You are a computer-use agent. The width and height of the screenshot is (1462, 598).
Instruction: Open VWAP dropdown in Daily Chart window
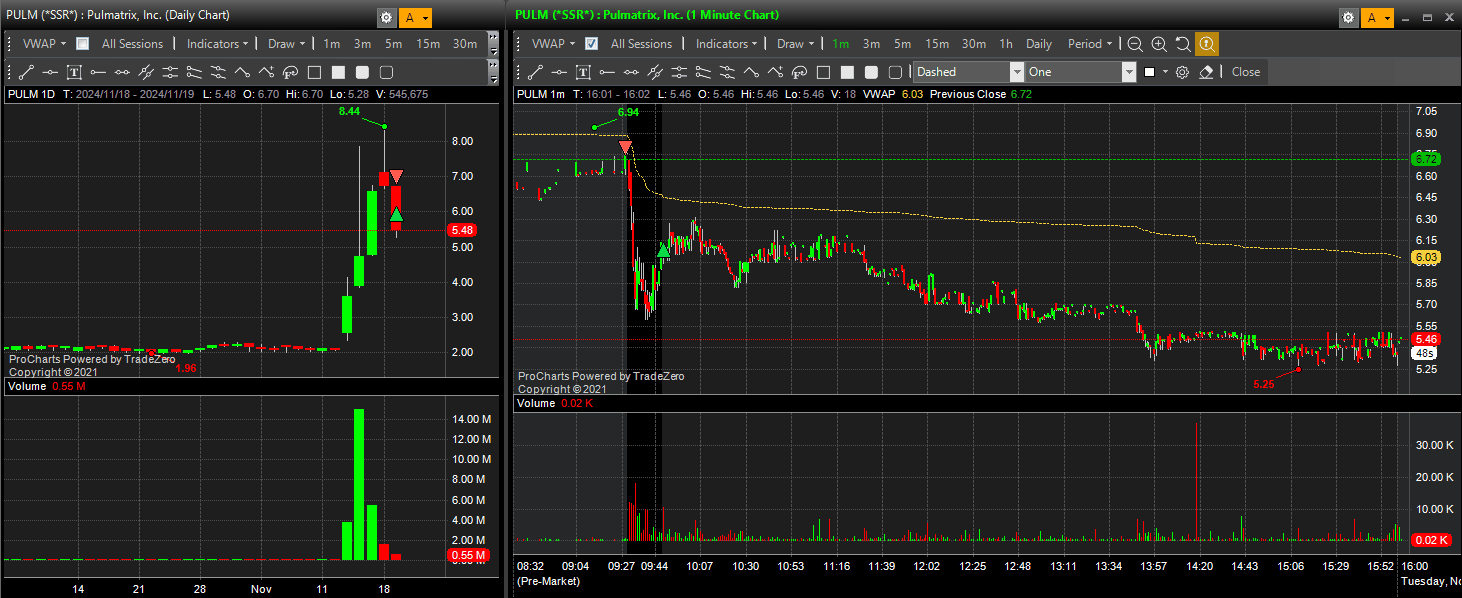click(44, 44)
